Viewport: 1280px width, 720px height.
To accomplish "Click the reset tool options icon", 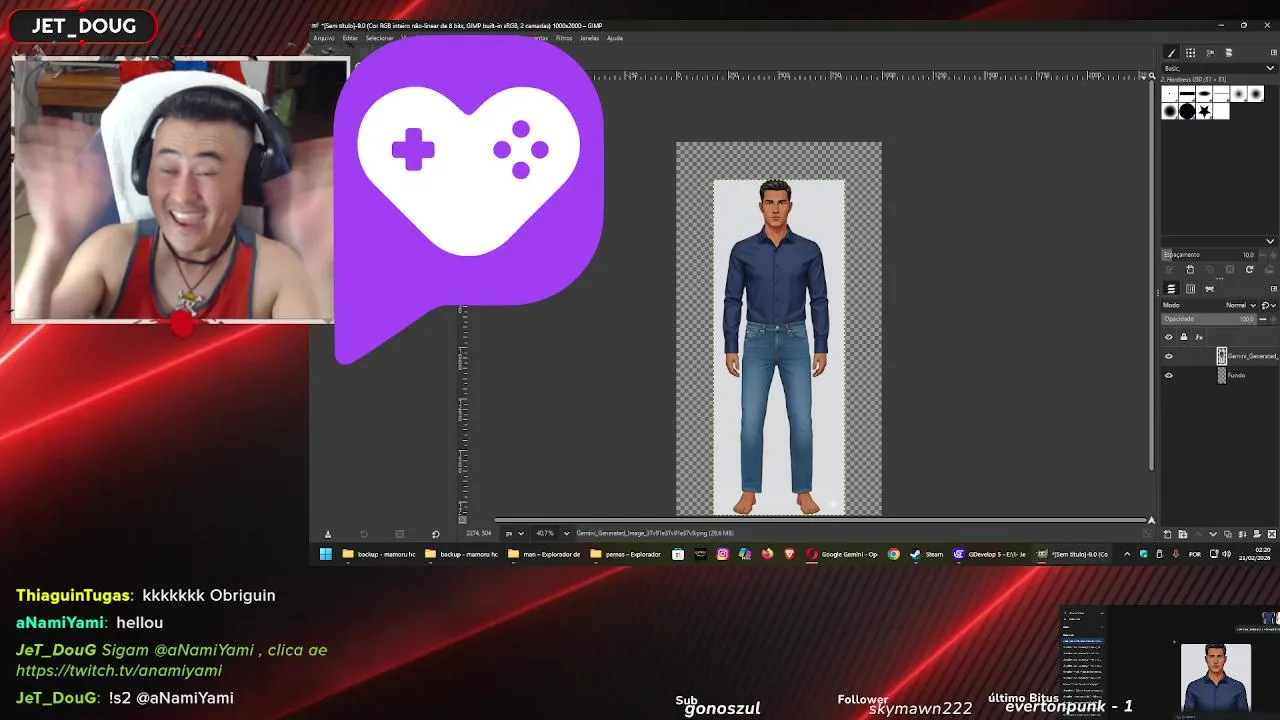I will coord(435,534).
